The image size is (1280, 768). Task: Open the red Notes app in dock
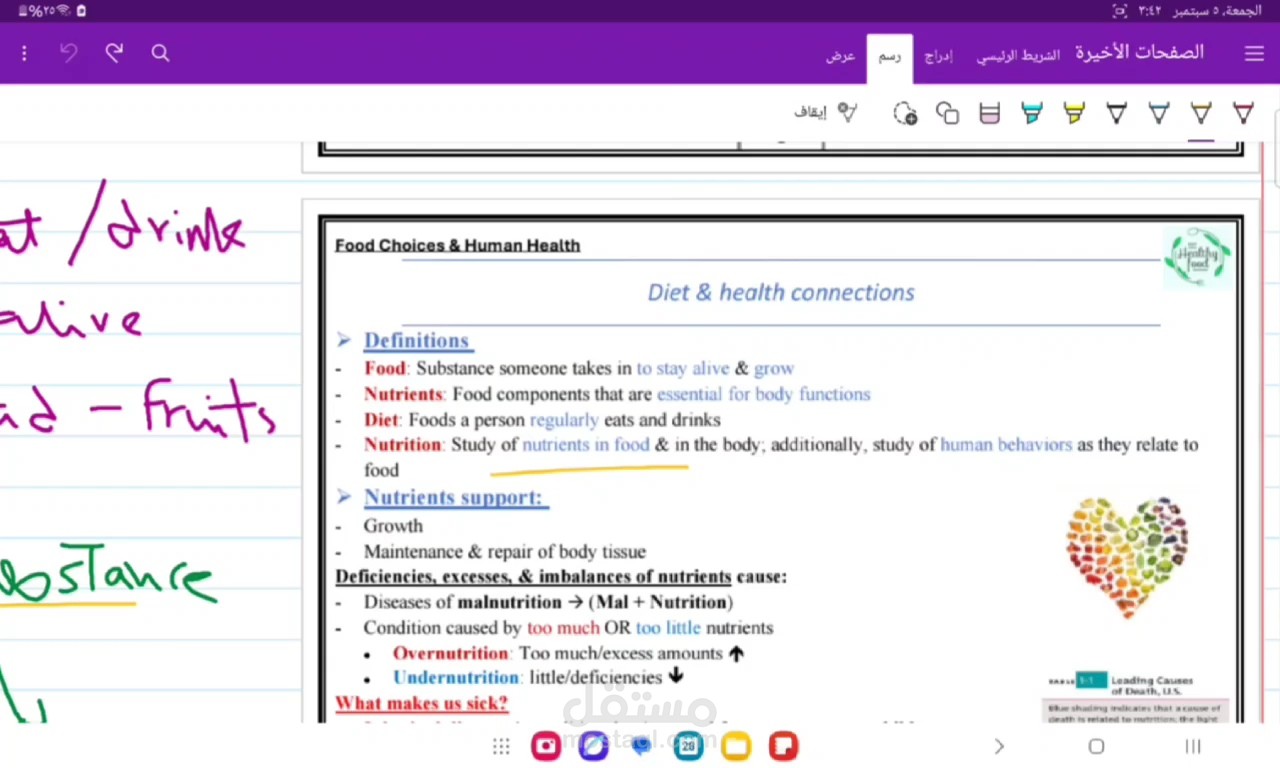point(783,746)
